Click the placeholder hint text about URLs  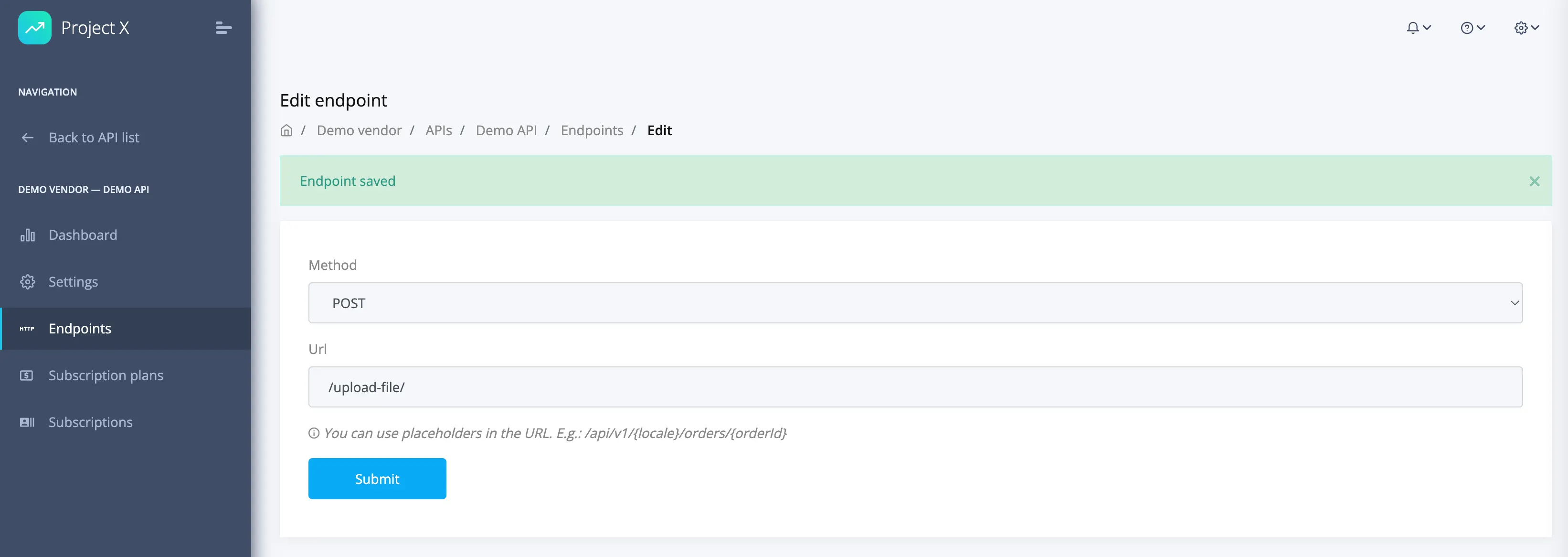coord(554,433)
